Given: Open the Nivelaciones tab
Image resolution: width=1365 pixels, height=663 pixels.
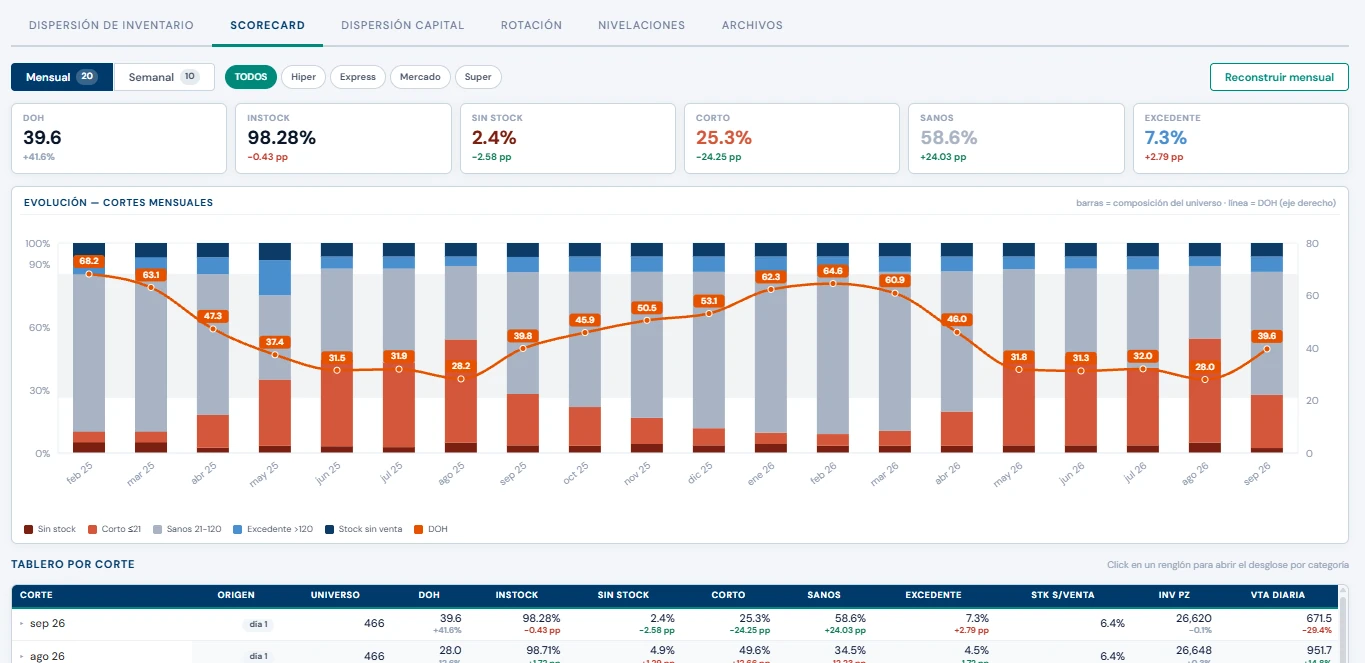Looking at the screenshot, I should pyautogui.click(x=641, y=25).
